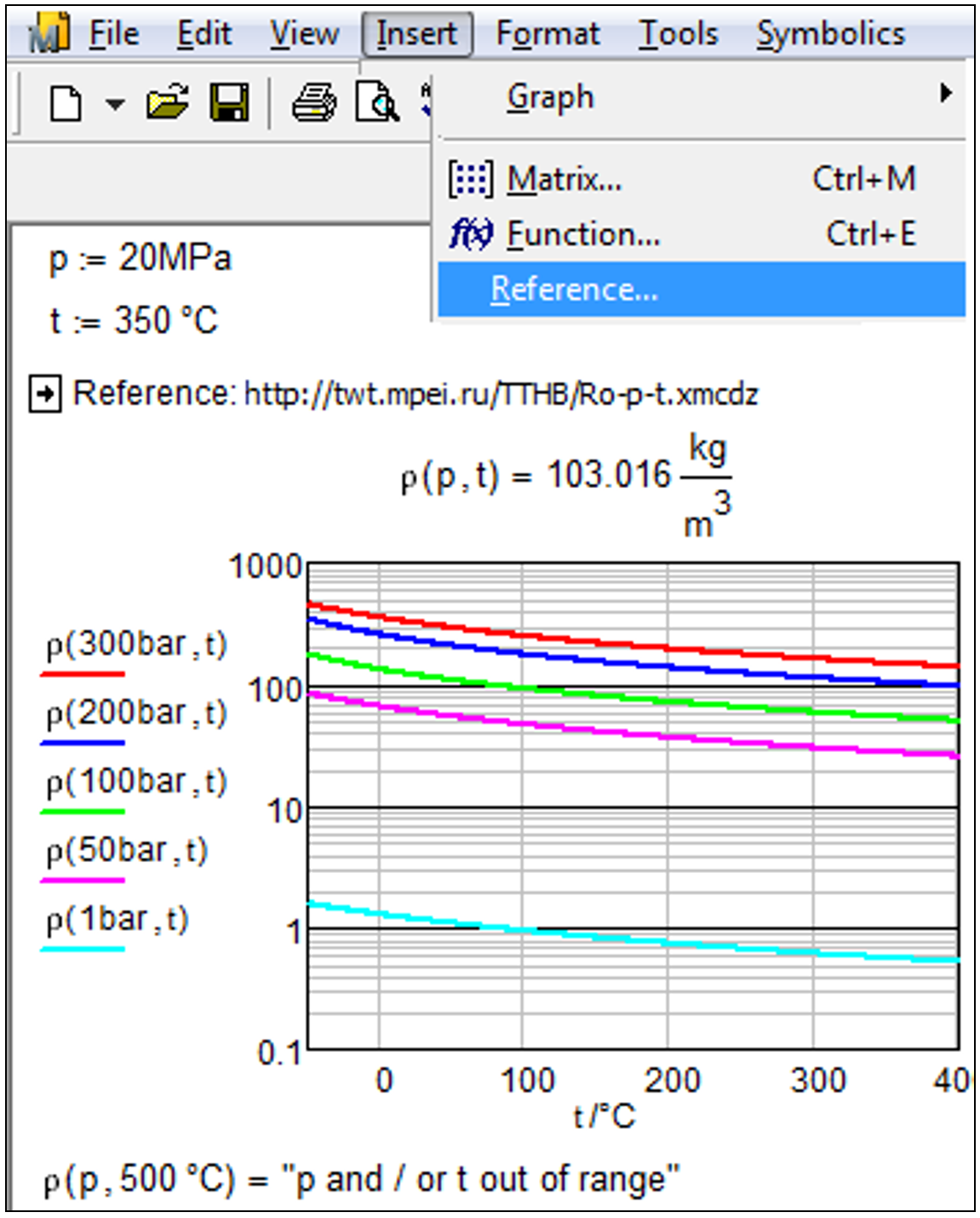Open the Format menu
The height and width of the screenshot is (1218, 980).
pos(549,32)
